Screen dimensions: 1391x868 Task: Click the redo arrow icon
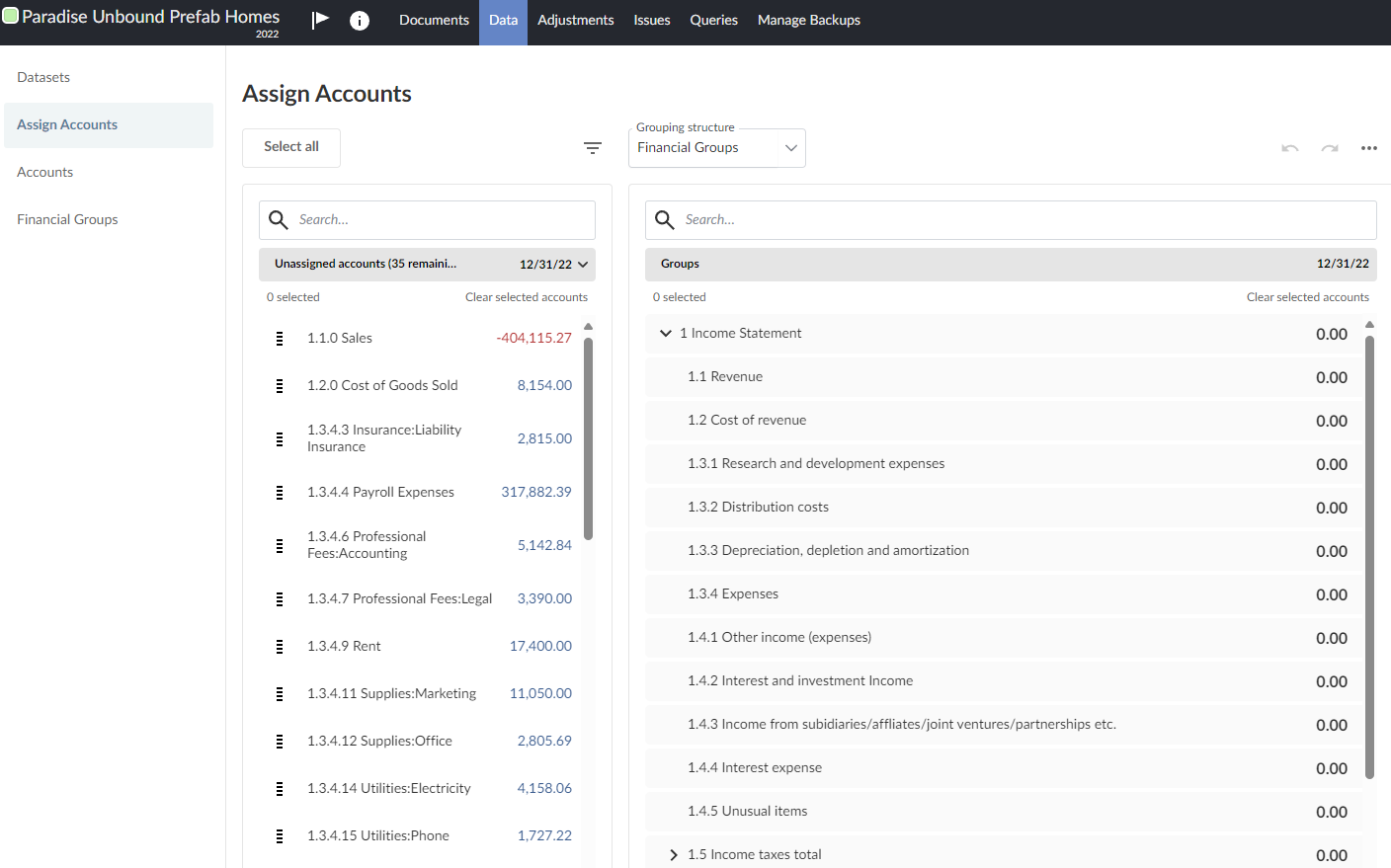[x=1329, y=148]
